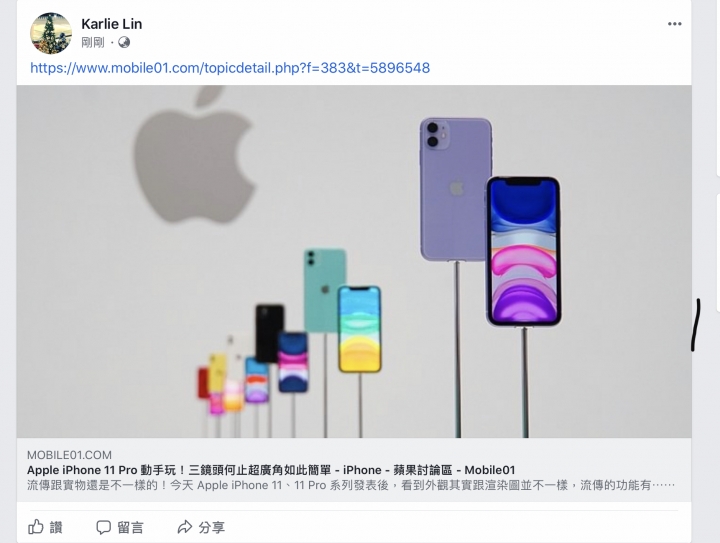Screen dimensions: 720x543
Task: Click the 分享 share button label
Action: 212,527
